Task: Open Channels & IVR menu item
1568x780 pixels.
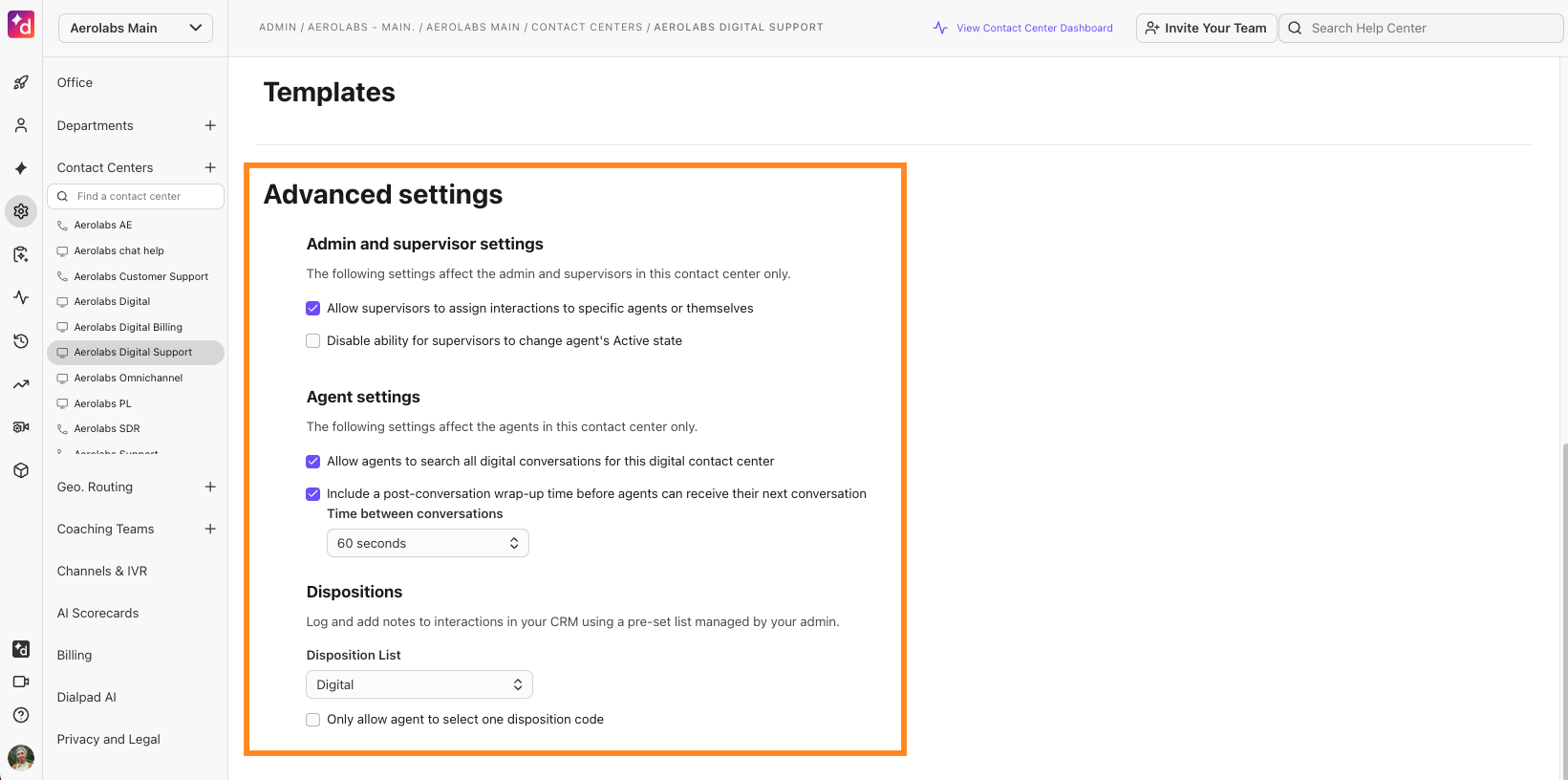Action: click(x=102, y=571)
